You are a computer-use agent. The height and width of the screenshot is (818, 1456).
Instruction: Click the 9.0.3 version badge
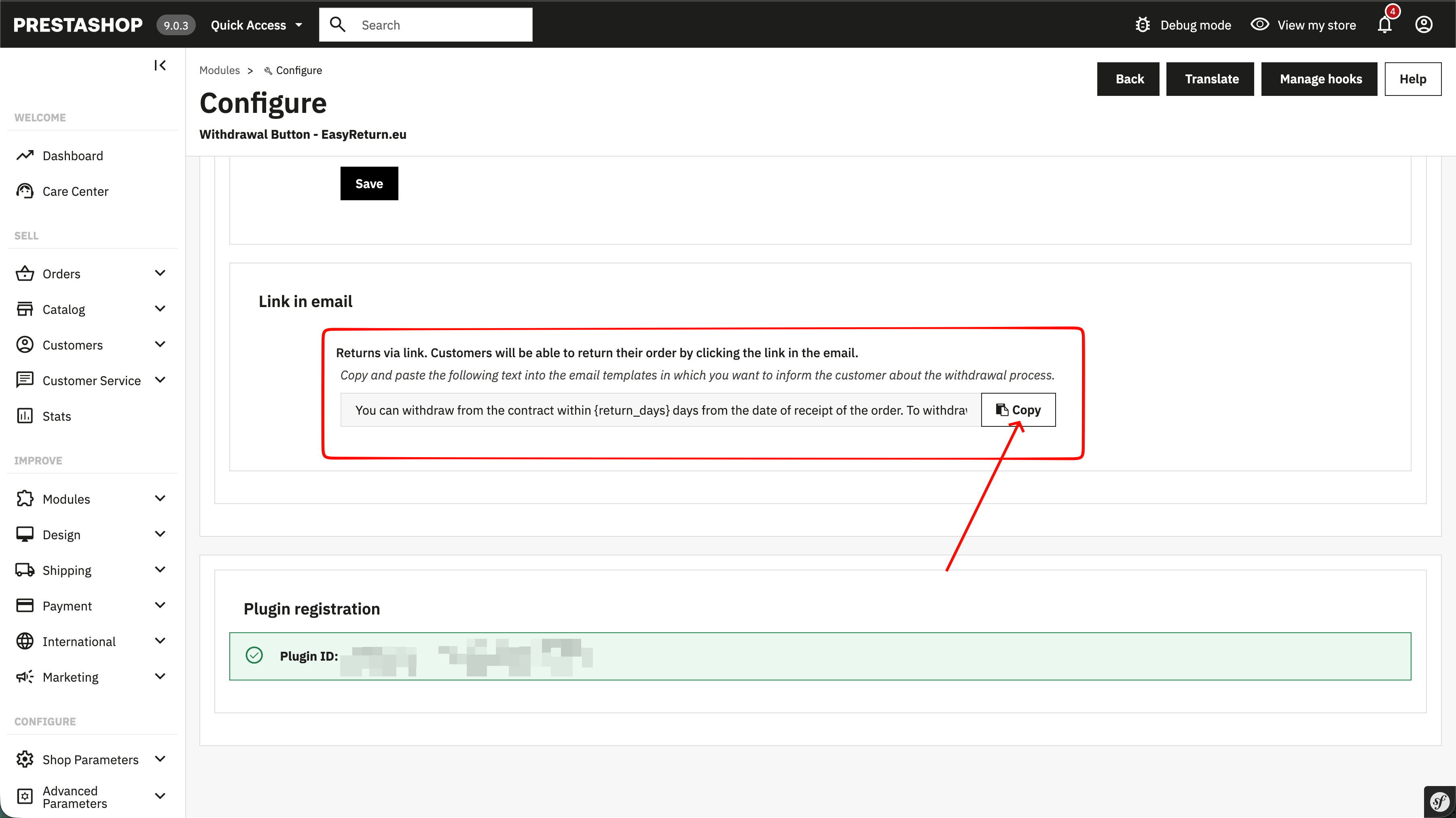[x=176, y=25]
